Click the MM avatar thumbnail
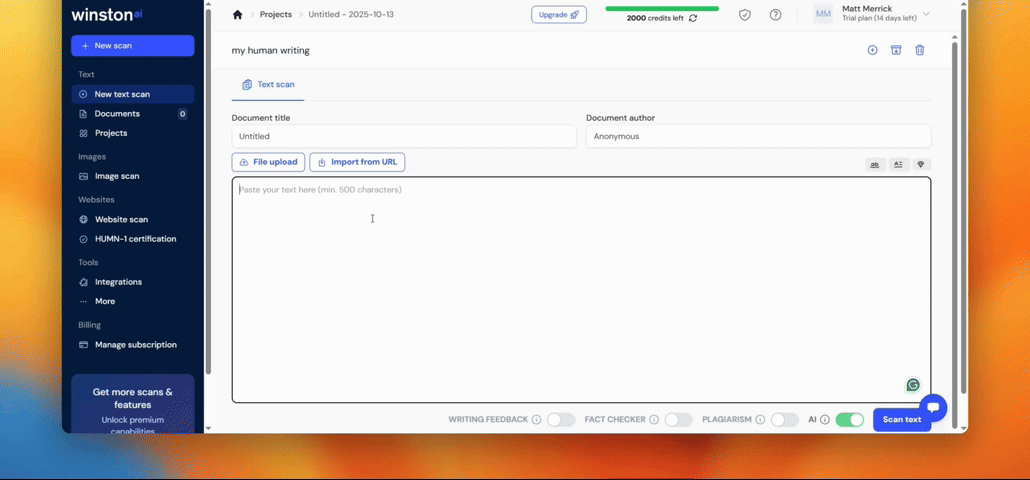The height and width of the screenshot is (480, 1030). (823, 14)
